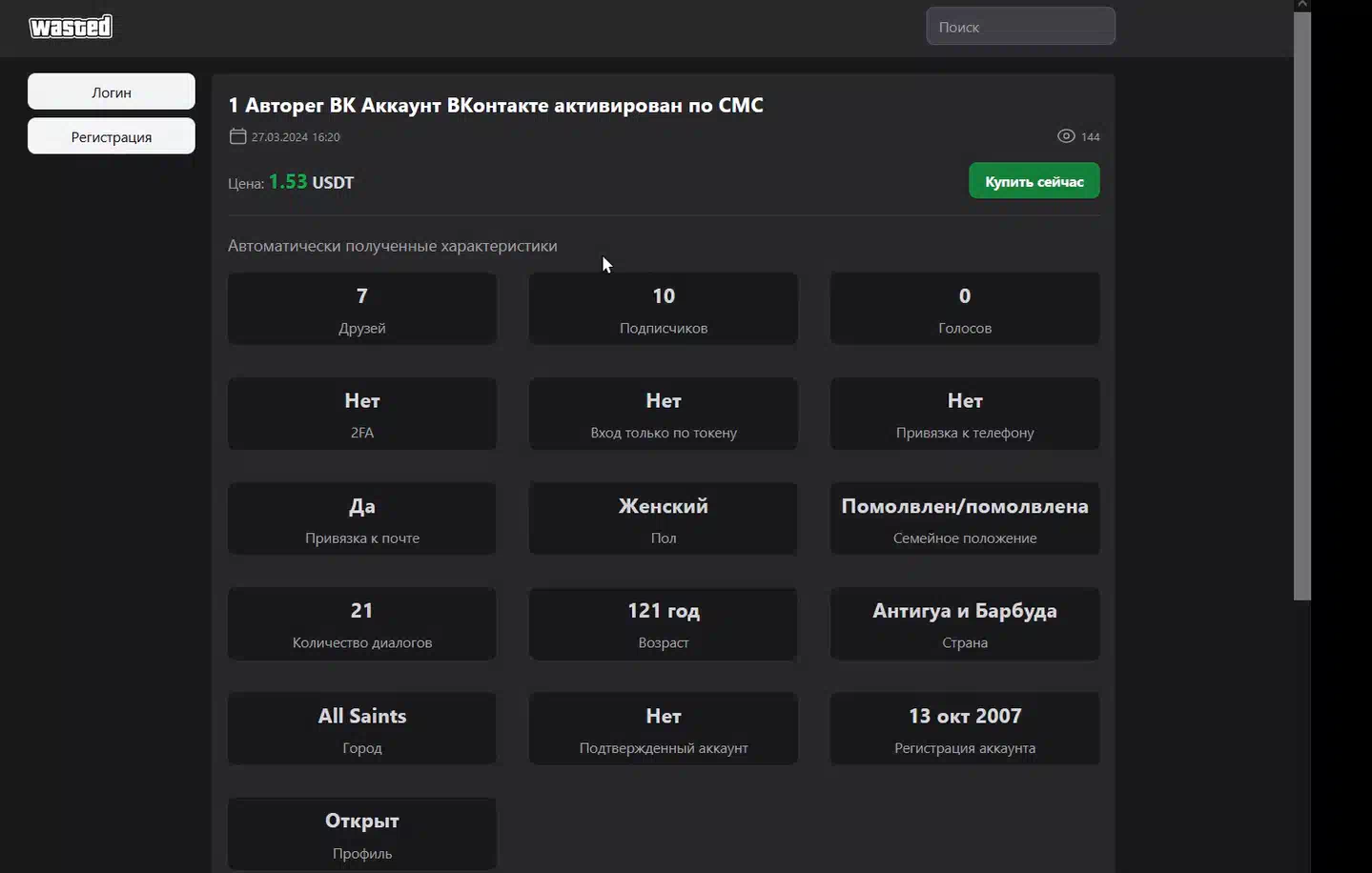1372x873 pixels.
Task: Click the Привязка к телефону card
Action: coord(965,414)
